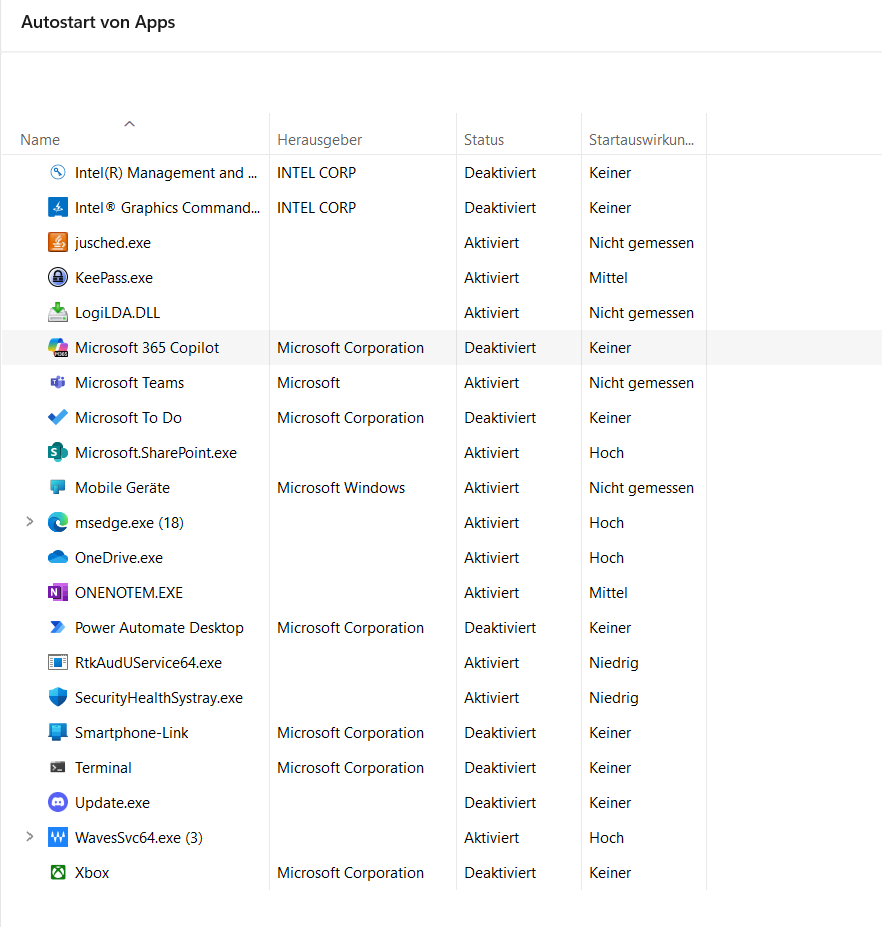Click Keiner impact of Terminal
Screen dimensions: 882x927
[x=610, y=768]
